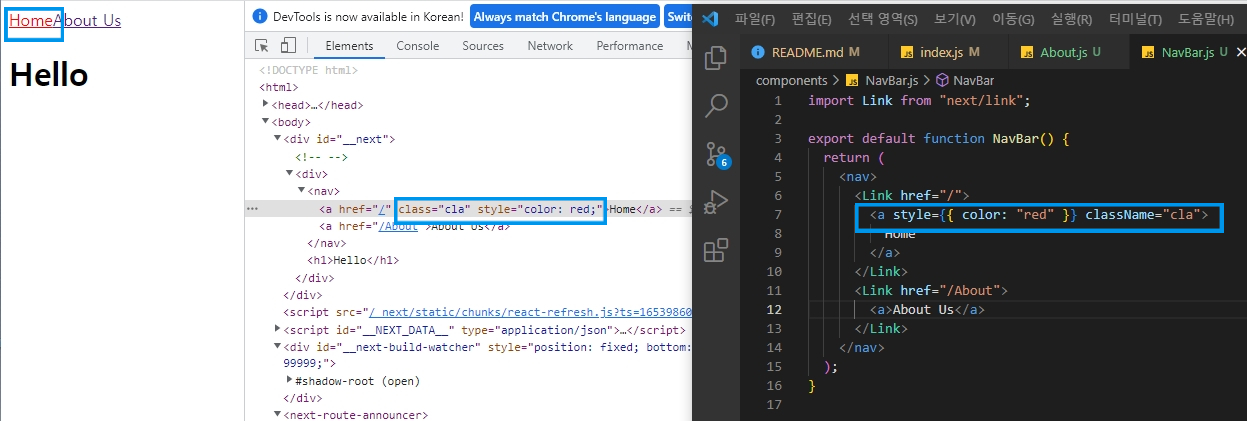Image resolution: width=1247 pixels, height=421 pixels.
Task: Select <!DOCTYPE html> row in Elements
Action: tap(308, 70)
